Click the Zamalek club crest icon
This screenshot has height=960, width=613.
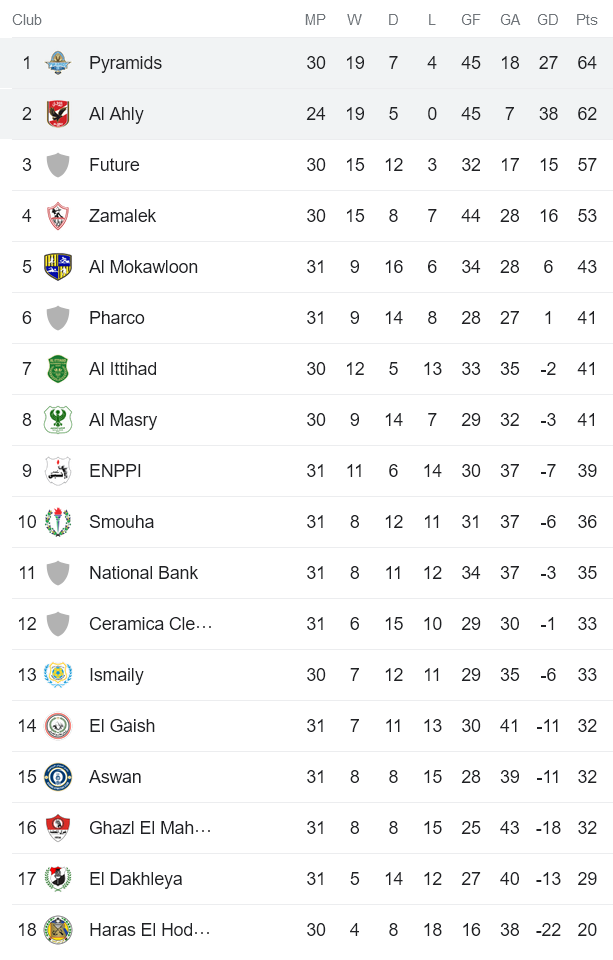58,216
